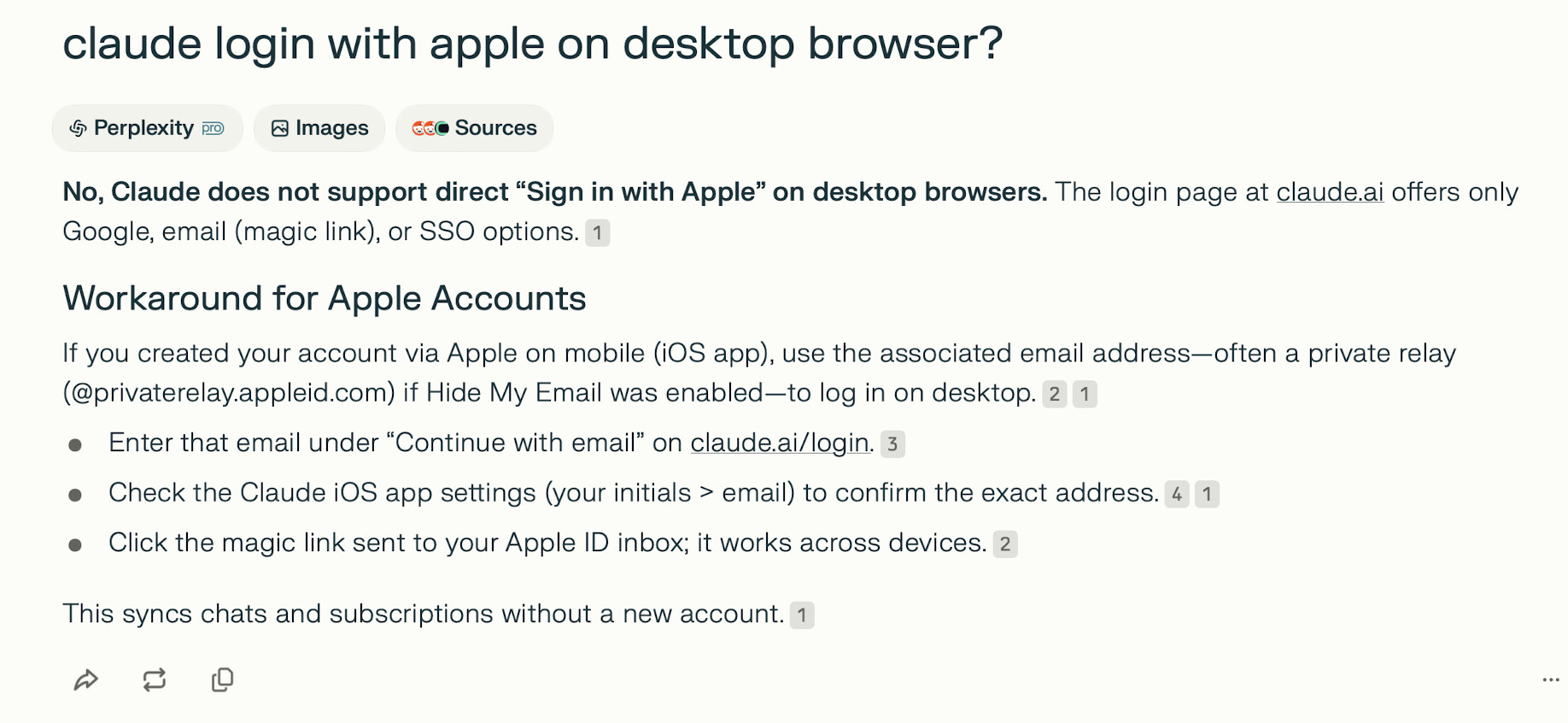Viewport: 1568px width, 723px height.
Task: Click citation 1 after "SSO options"
Action: coord(597,232)
